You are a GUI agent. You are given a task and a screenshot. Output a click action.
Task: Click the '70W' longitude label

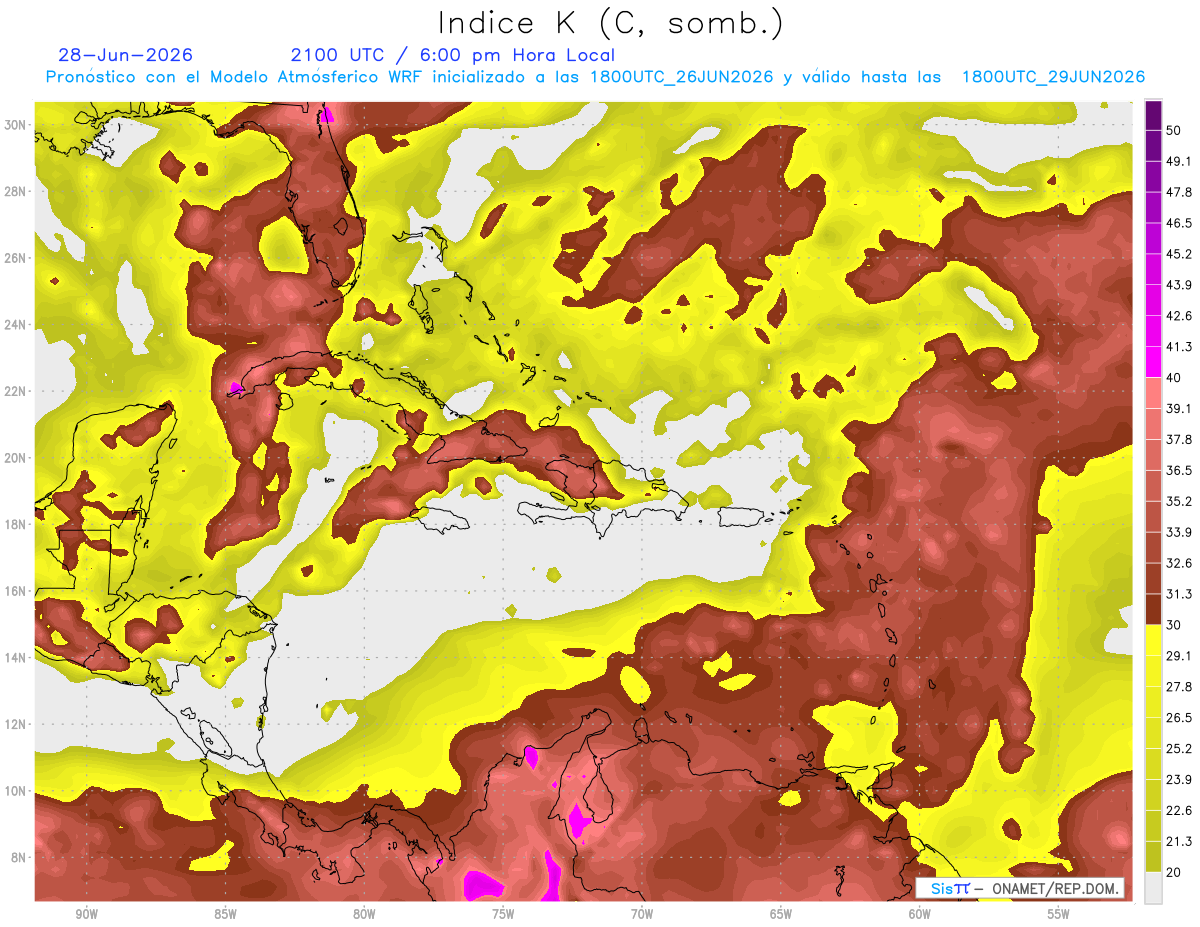click(642, 915)
